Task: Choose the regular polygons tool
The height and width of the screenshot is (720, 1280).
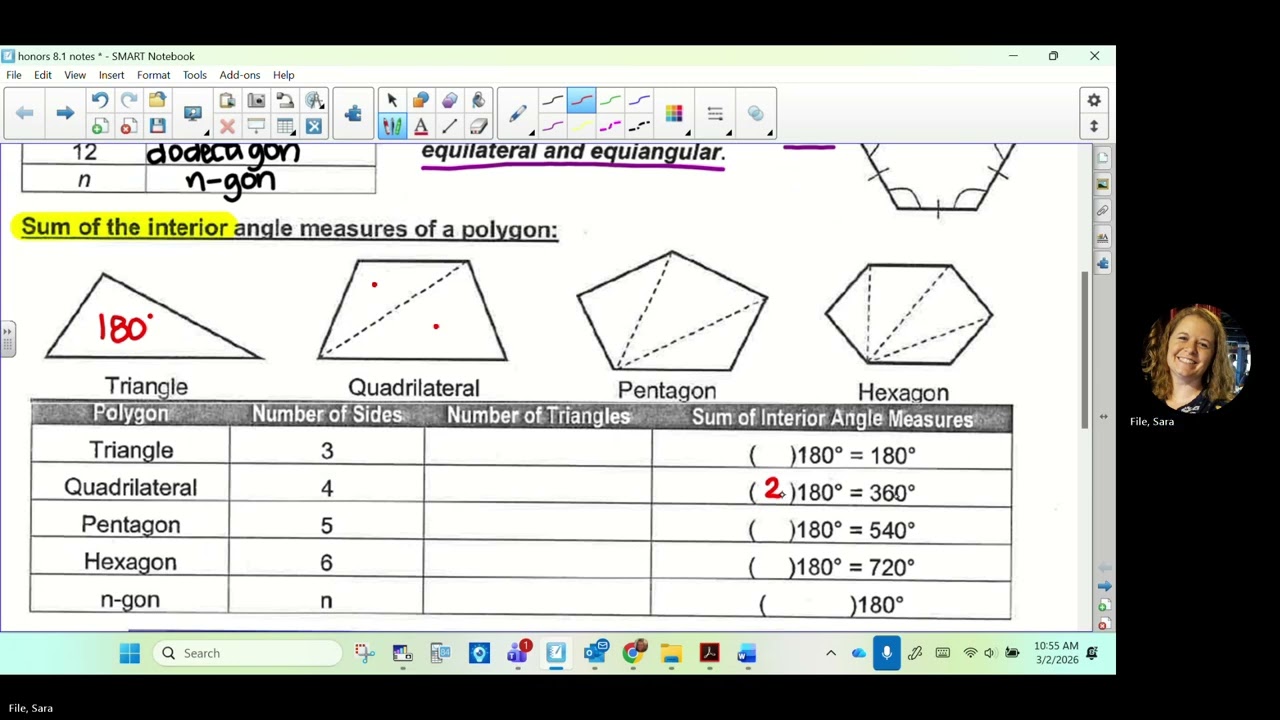Action: pos(450,100)
